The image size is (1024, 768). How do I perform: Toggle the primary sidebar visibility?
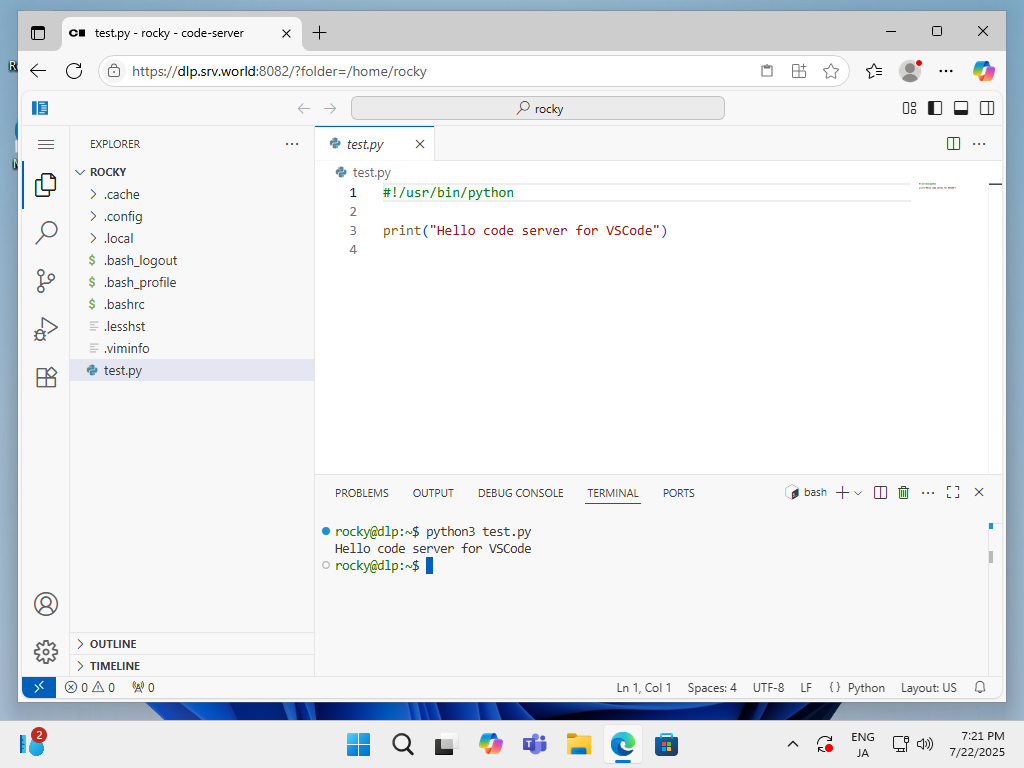pyautogui.click(x=934, y=107)
